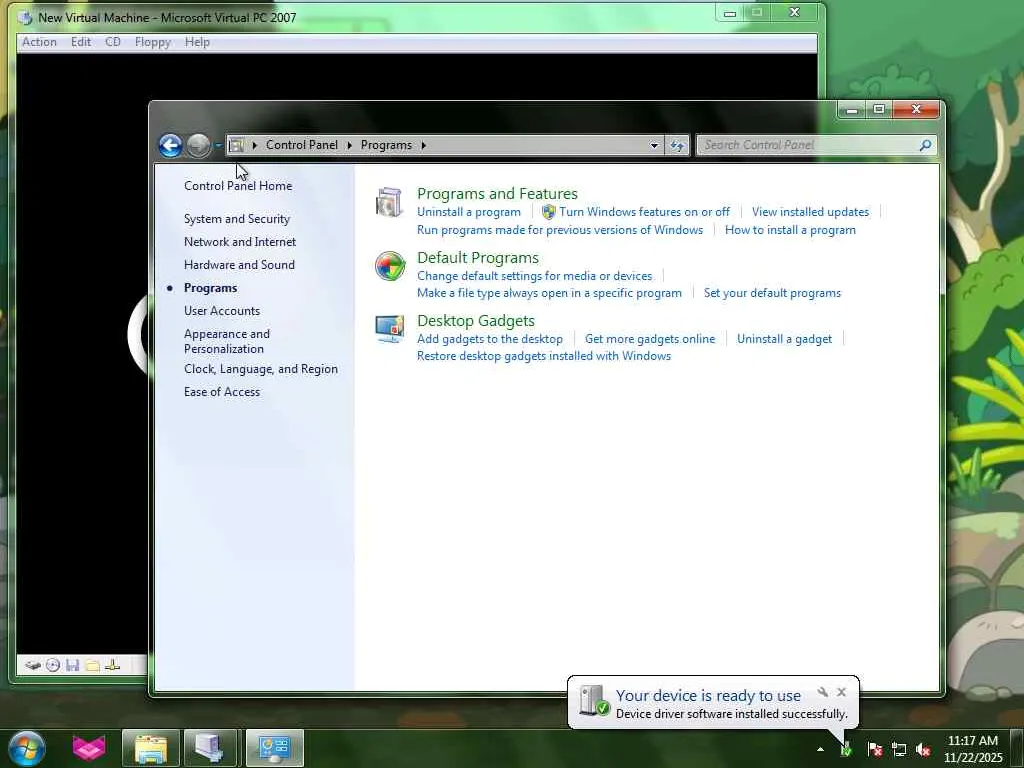Screen dimensions: 1024x768
Task: Click the Programs and Features icon
Action: coord(389,202)
